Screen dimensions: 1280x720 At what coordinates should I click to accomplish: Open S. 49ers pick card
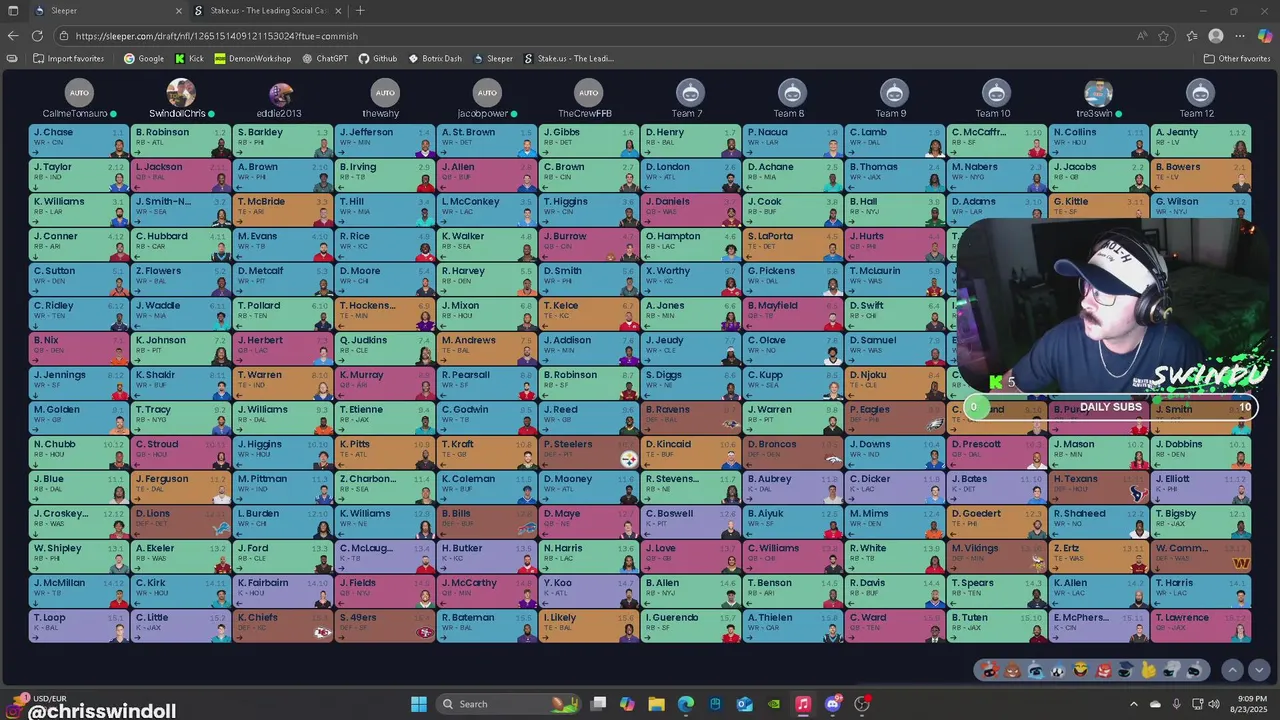(x=385, y=625)
